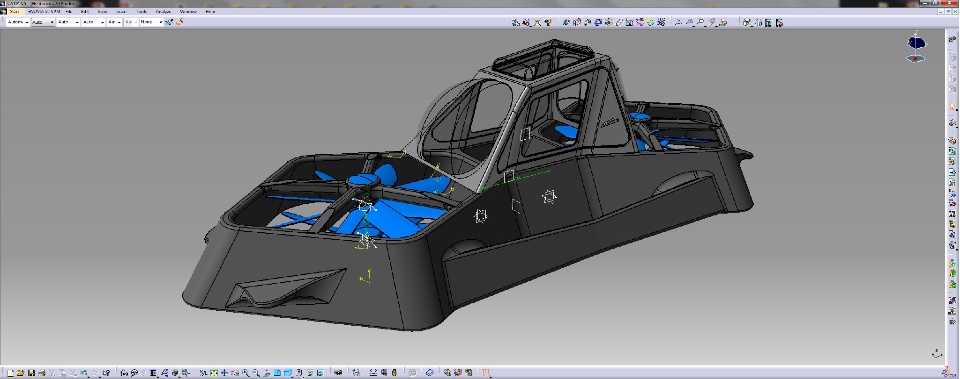This screenshot has width=960, height=379.
Task: Open the Help menu
Action: pos(210,12)
